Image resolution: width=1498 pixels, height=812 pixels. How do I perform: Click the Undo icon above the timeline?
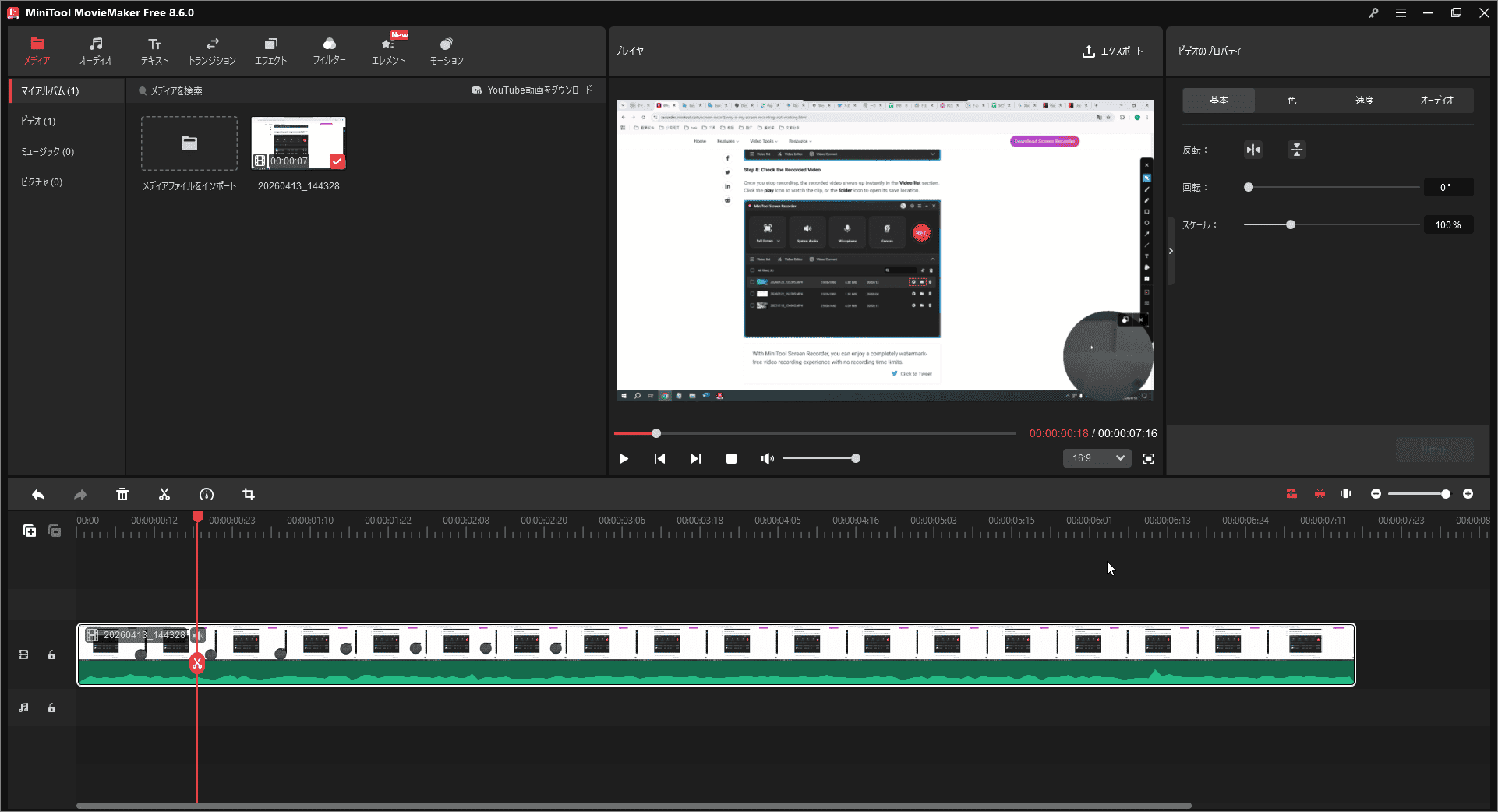pyautogui.click(x=38, y=494)
